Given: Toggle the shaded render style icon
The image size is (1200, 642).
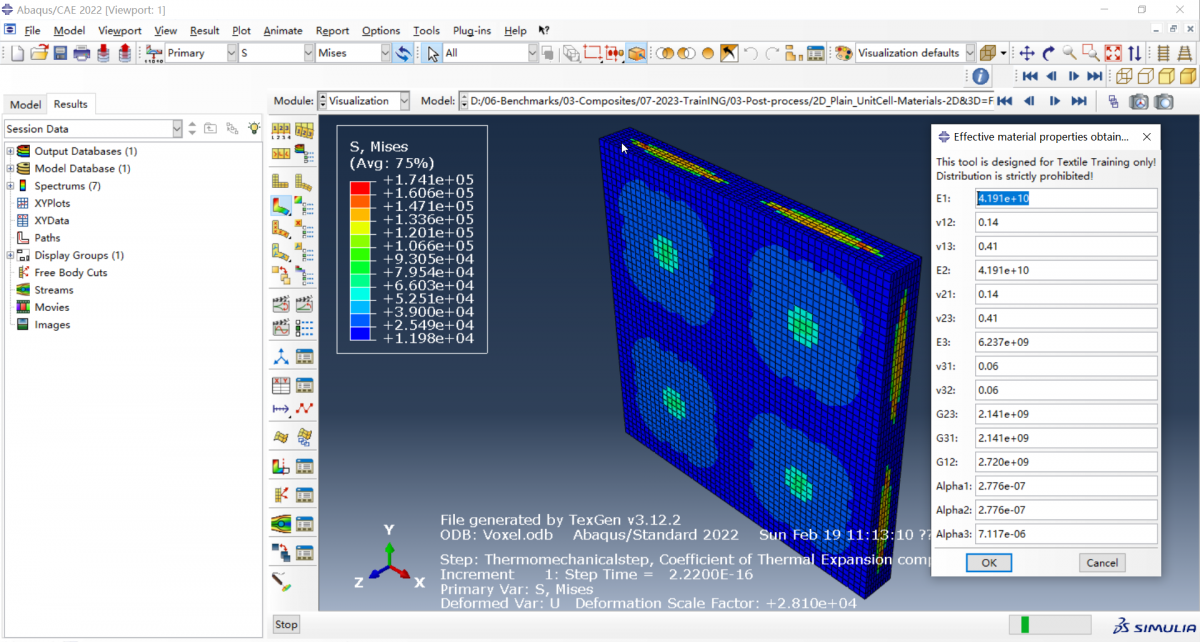Looking at the screenshot, I should click(1187, 76).
